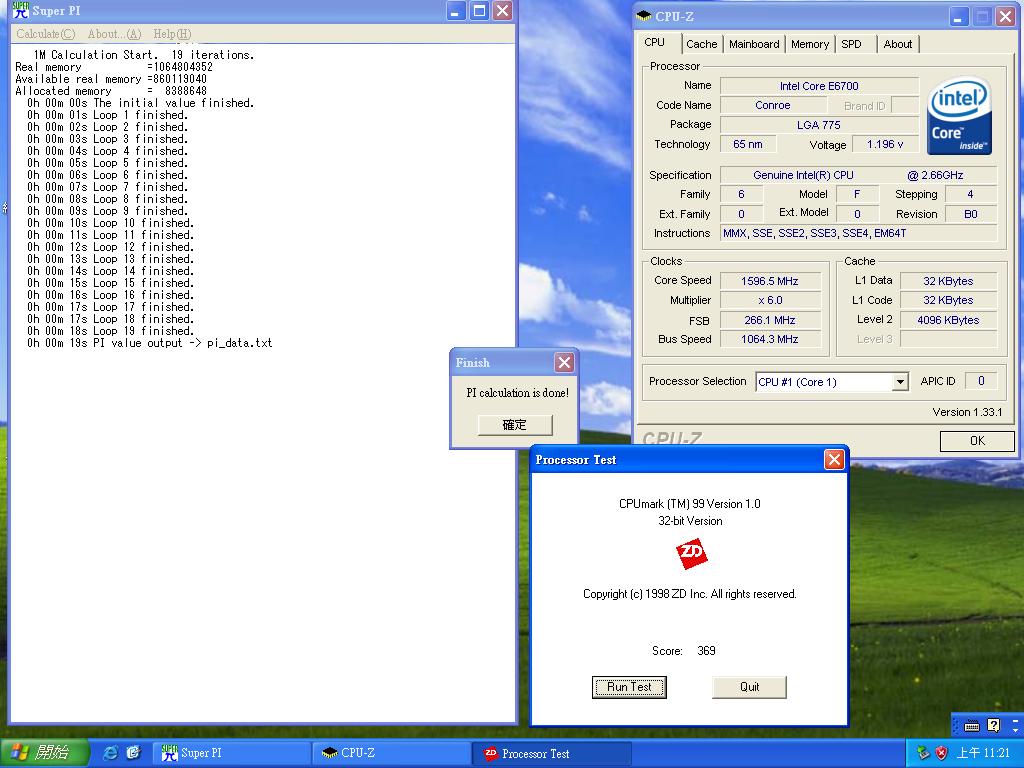Close the CPU-Z window
The width and height of the screenshot is (1024, 768).
pyautogui.click(x=1005, y=17)
